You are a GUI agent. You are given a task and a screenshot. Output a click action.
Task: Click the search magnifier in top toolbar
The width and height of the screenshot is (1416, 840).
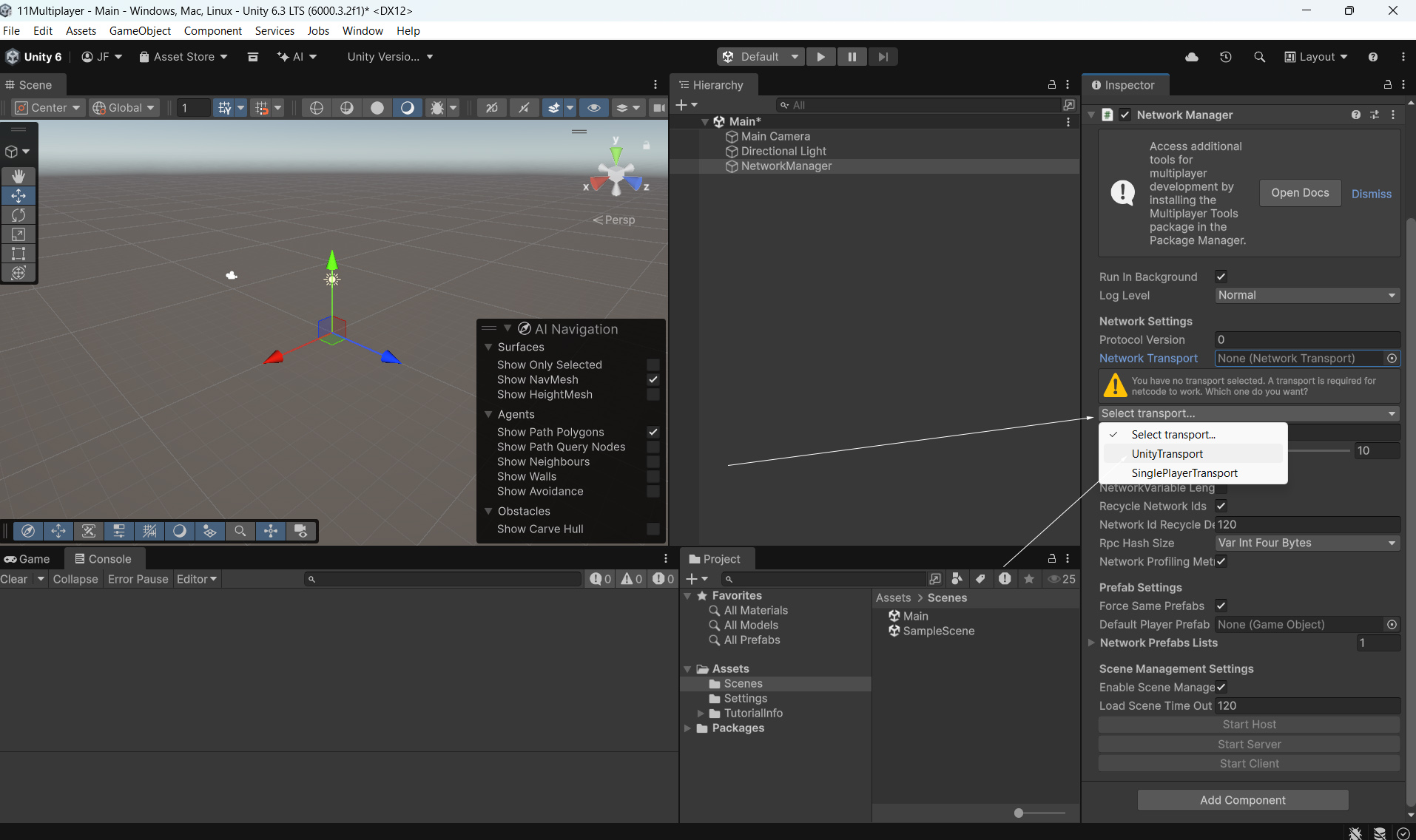(1259, 57)
